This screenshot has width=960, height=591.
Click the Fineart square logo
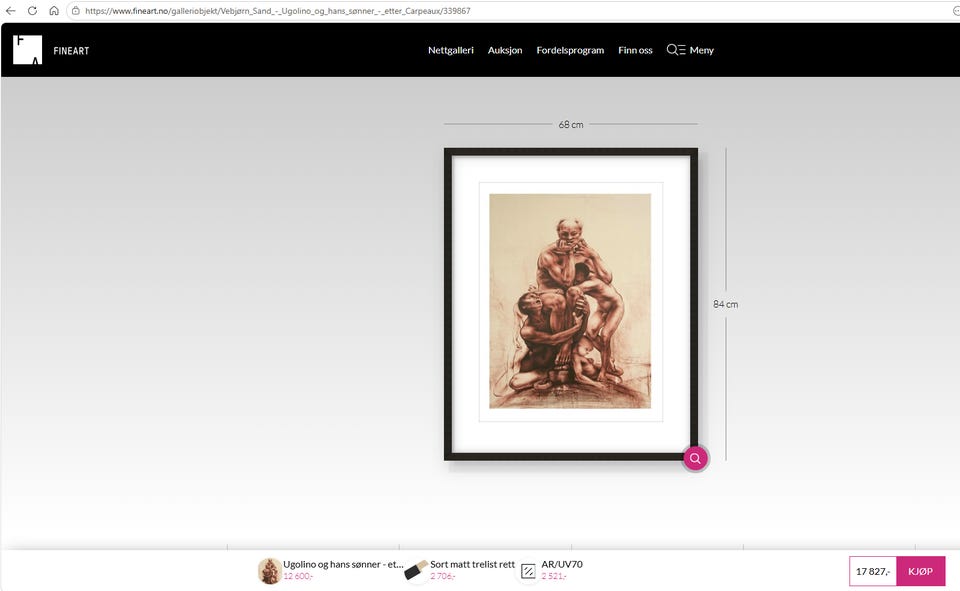(x=28, y=50)
